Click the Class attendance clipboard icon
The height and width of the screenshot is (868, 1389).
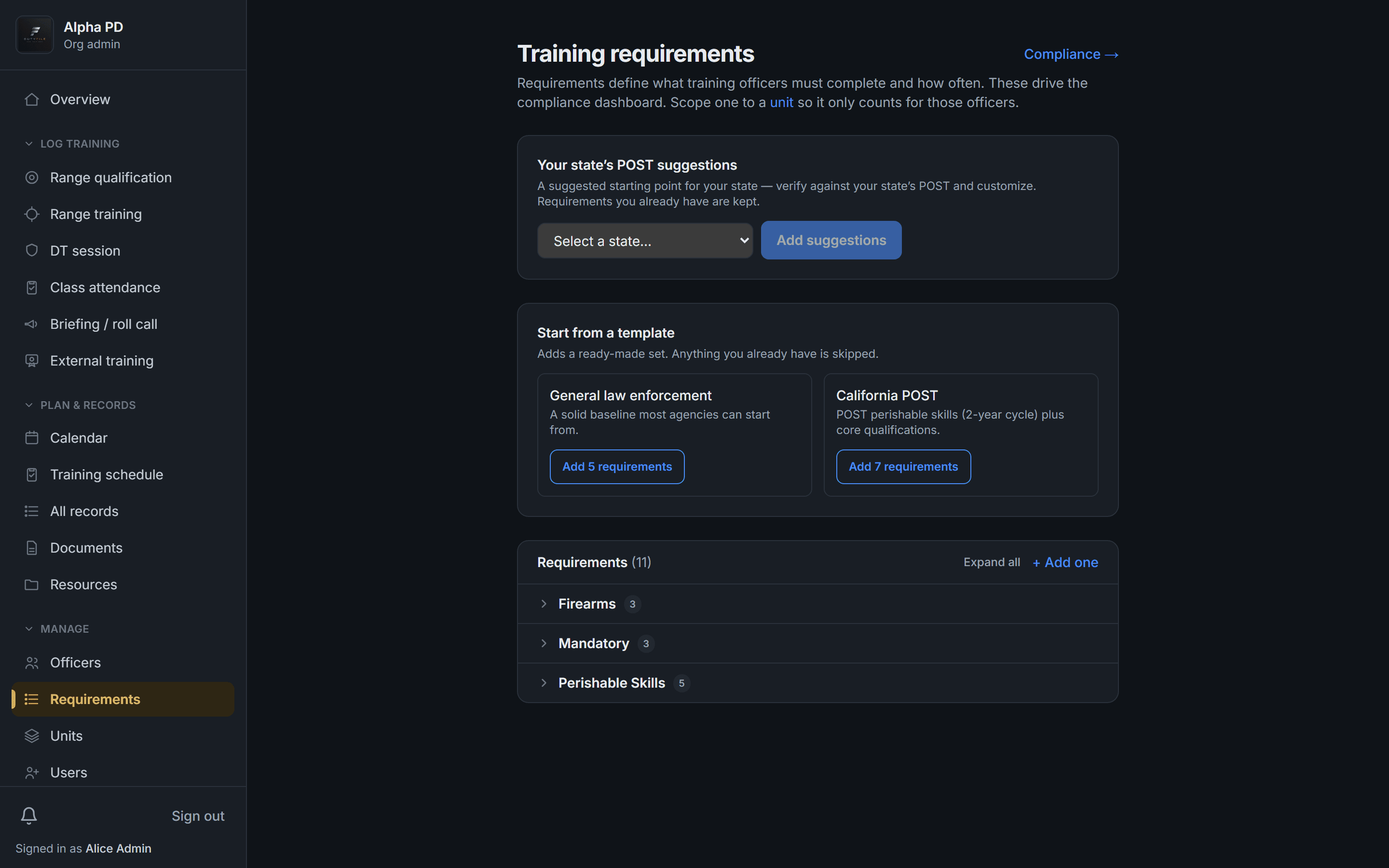coord(31,287)
